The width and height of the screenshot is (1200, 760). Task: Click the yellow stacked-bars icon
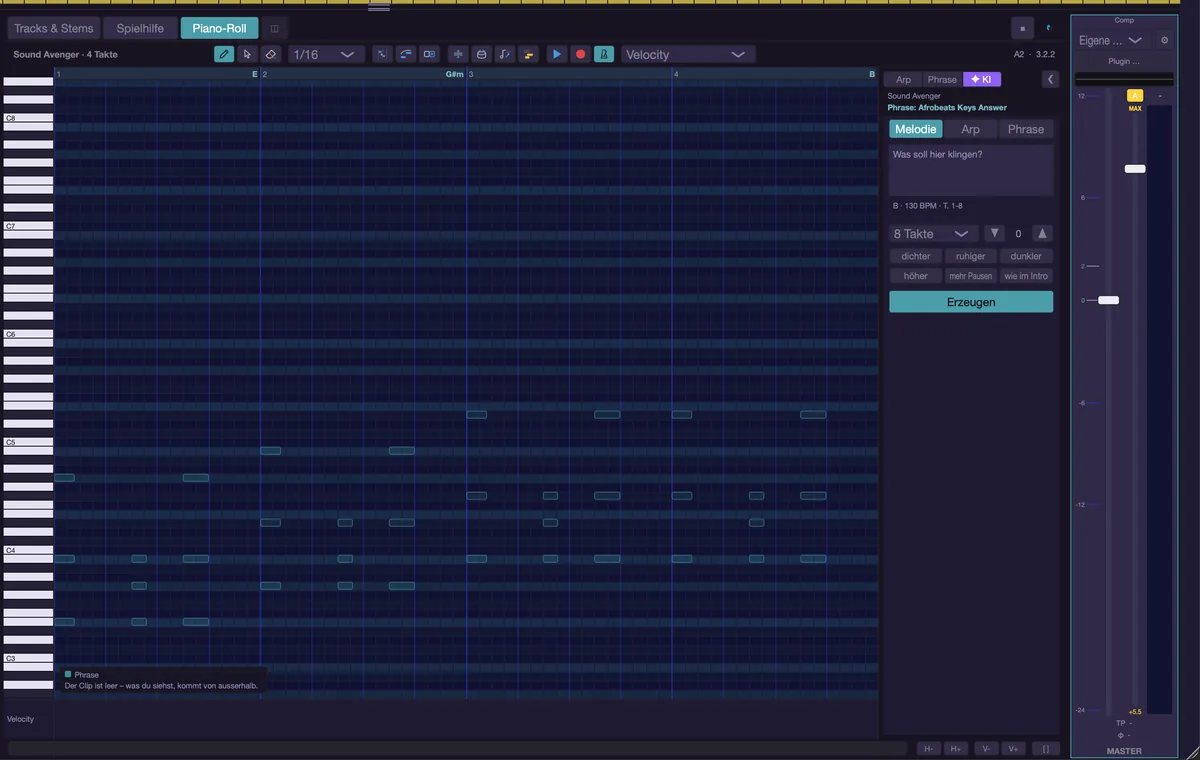tap(529, 54)
